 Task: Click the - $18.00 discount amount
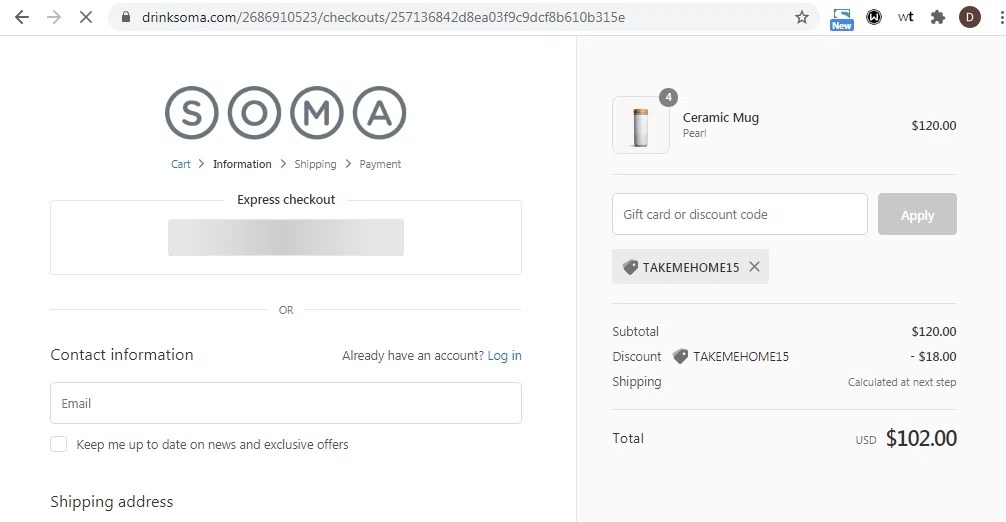934,357
